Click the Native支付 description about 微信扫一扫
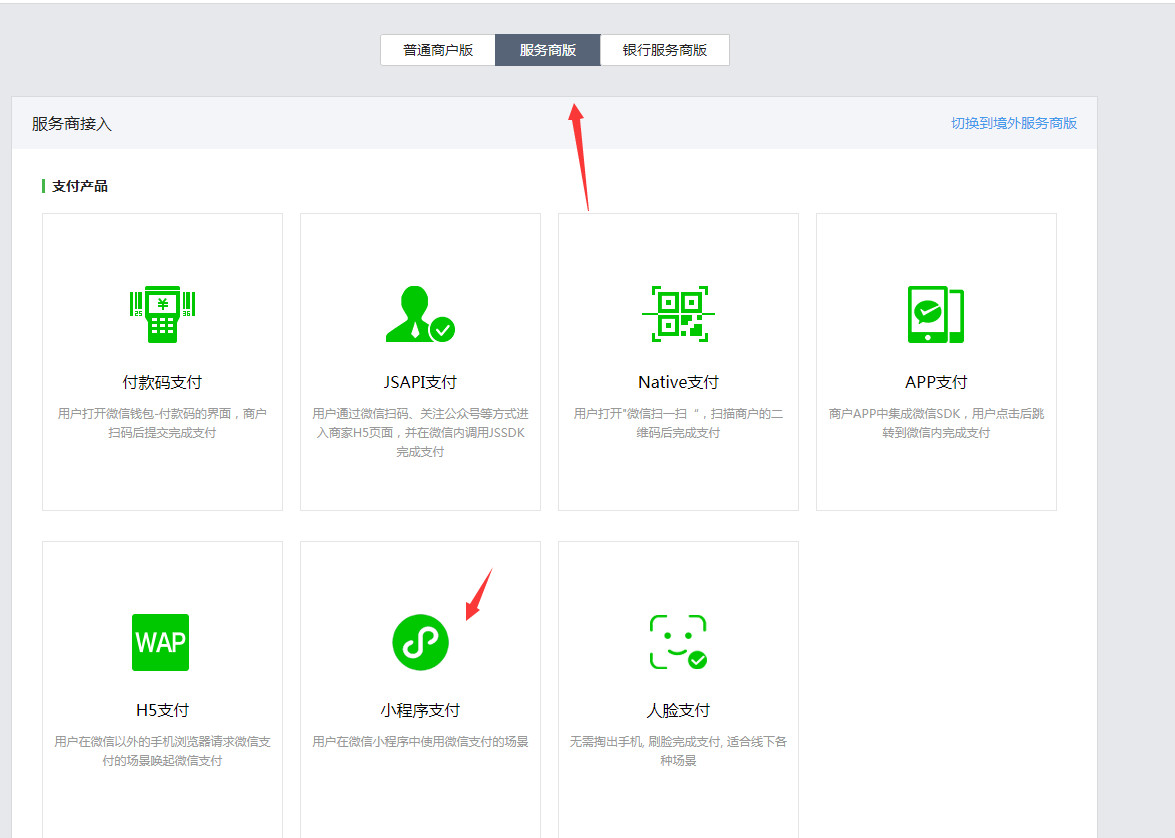1175x838 pixels. tap(678, 423)
